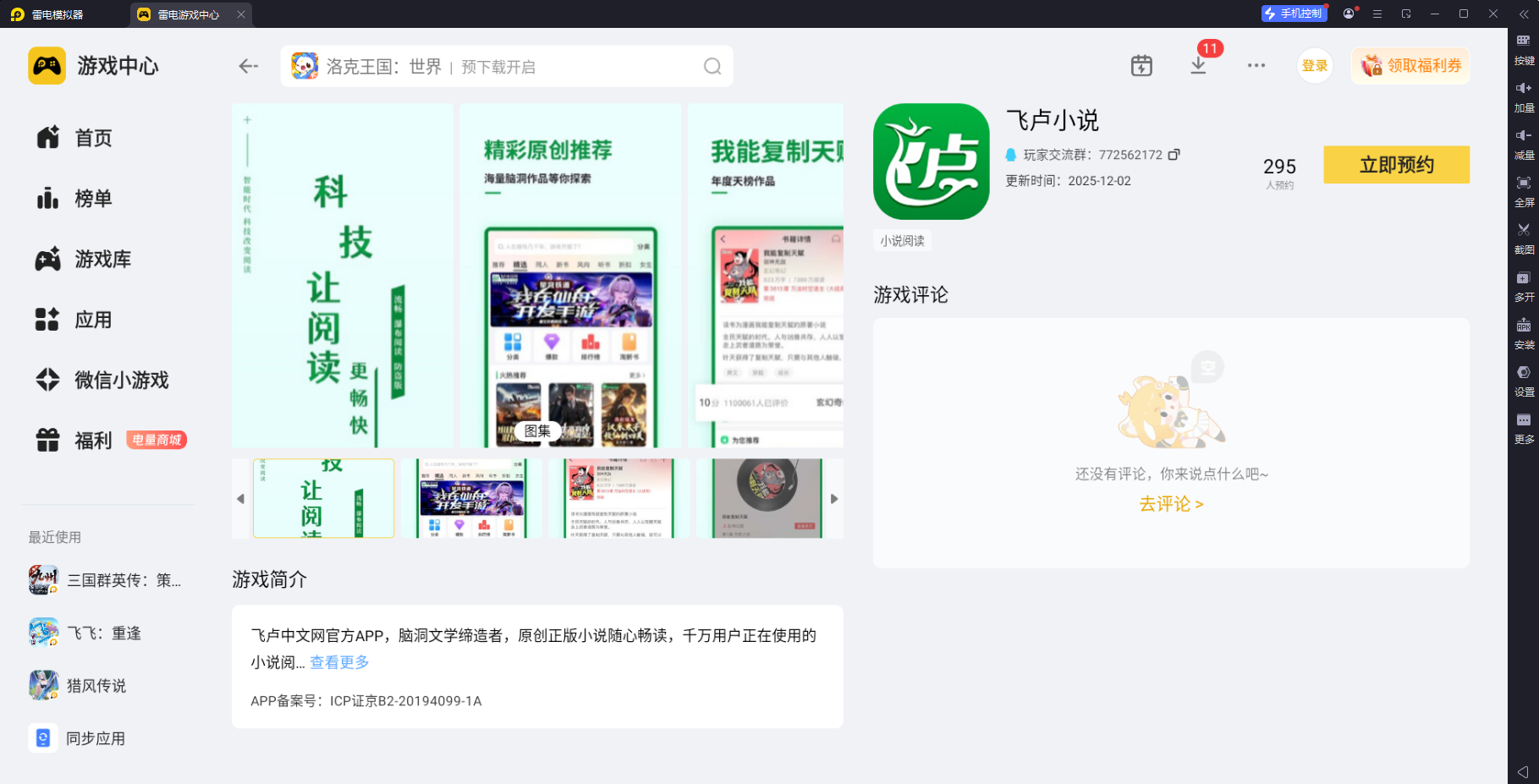The image size is (1539, 784).
Task: Go to 游戏库 in sidebar
Action: tap(102, 260)
